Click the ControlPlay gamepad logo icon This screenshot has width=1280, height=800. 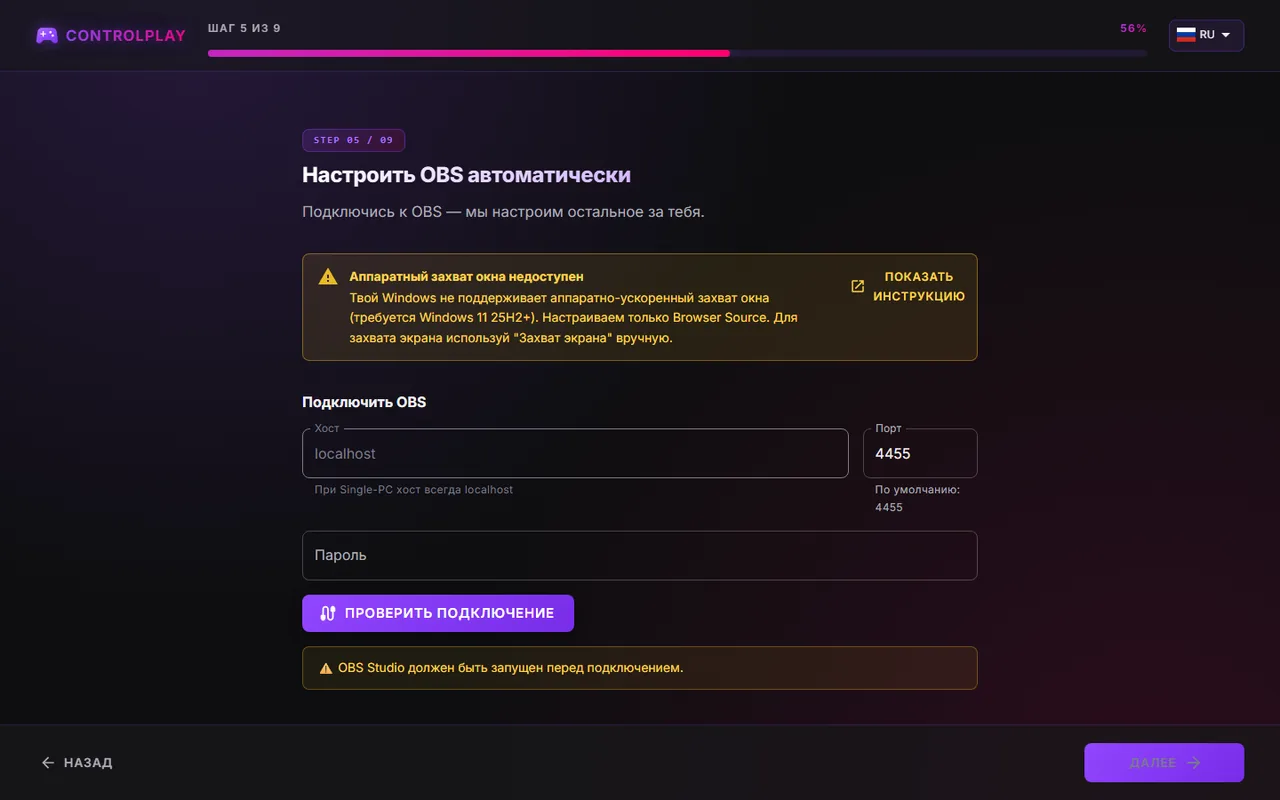[47, 35]
